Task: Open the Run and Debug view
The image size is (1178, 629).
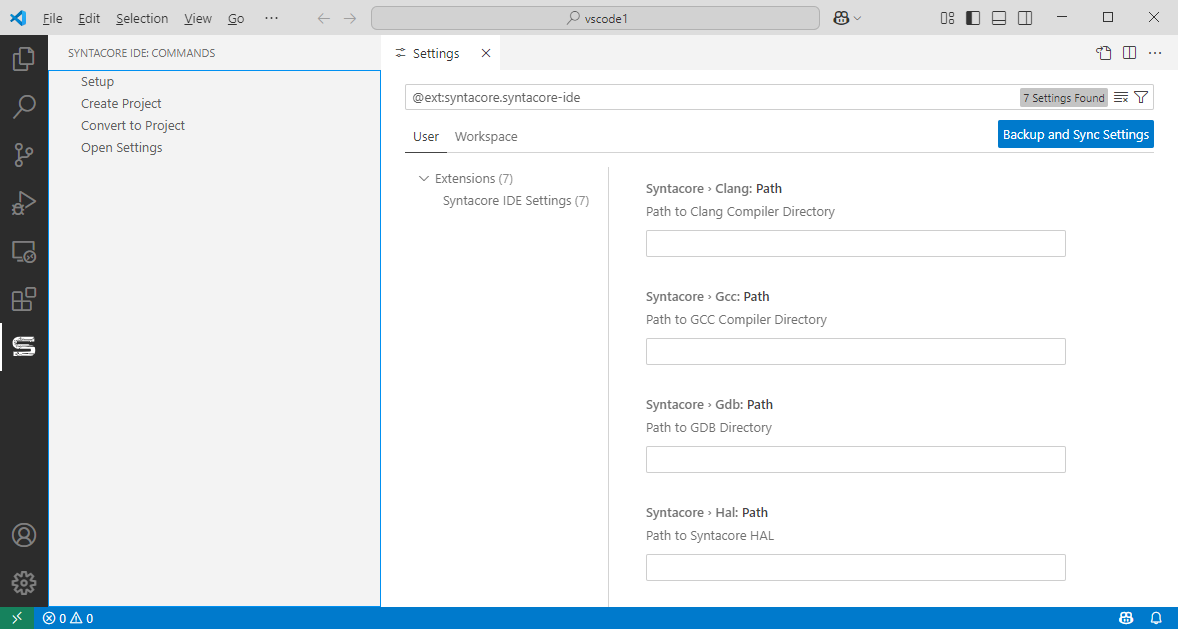Action: tap(24, 203)
